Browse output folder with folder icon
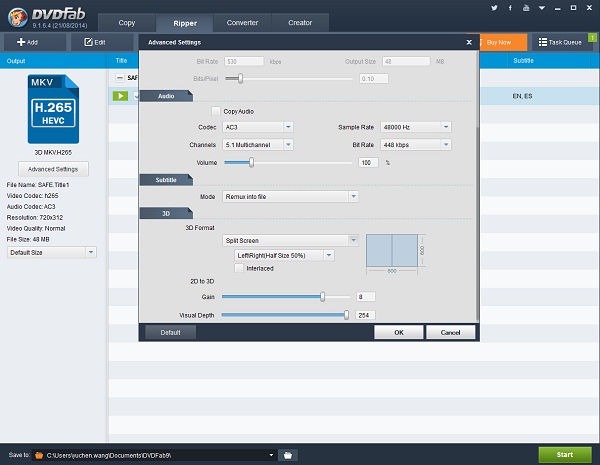Screen dimensions: 600x465 [x=288, y=455]
